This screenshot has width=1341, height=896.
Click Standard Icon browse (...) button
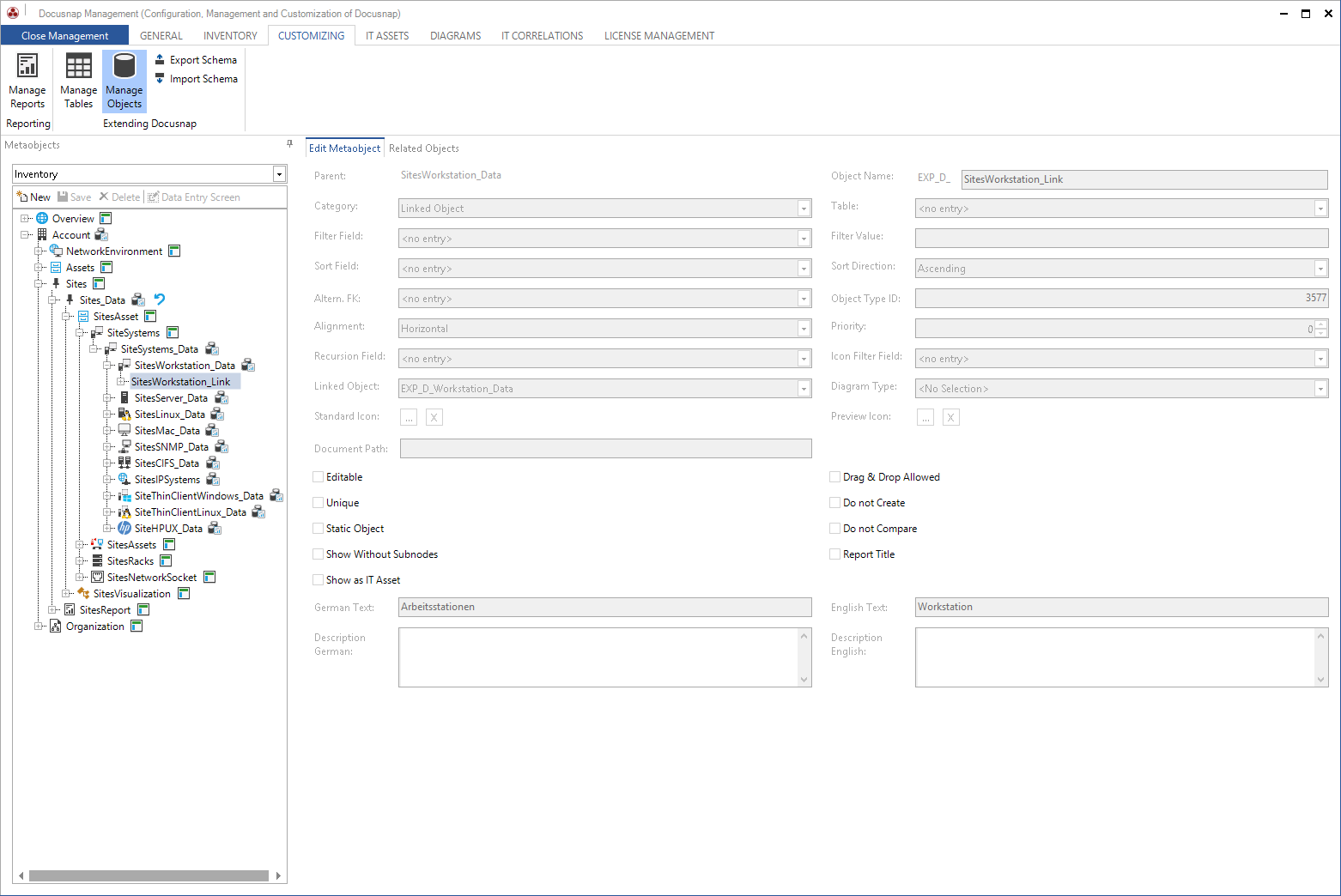click(x=409, y=417)
